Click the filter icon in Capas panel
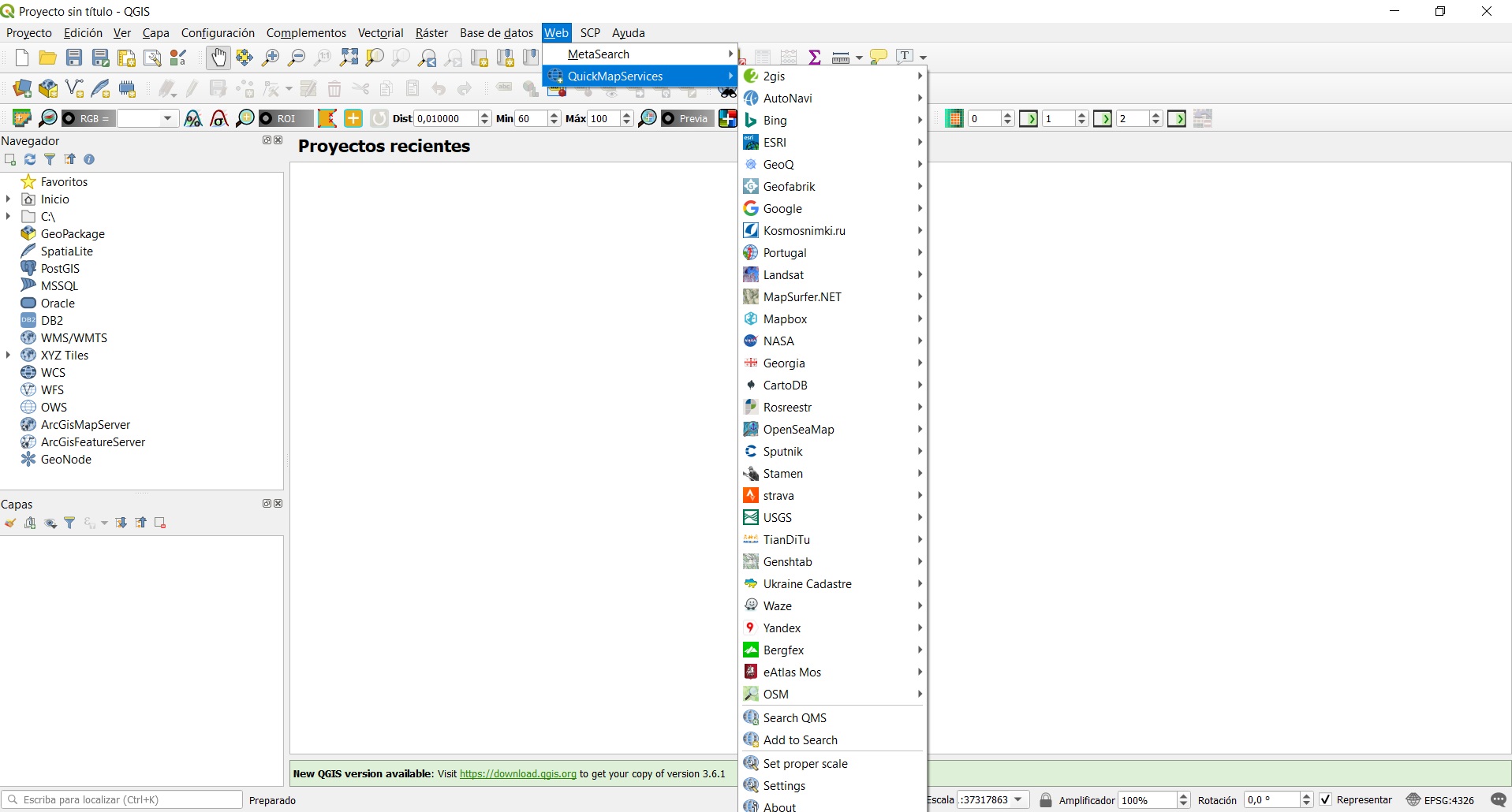This screenshot has width=1512, height=812. pos(69,523)
